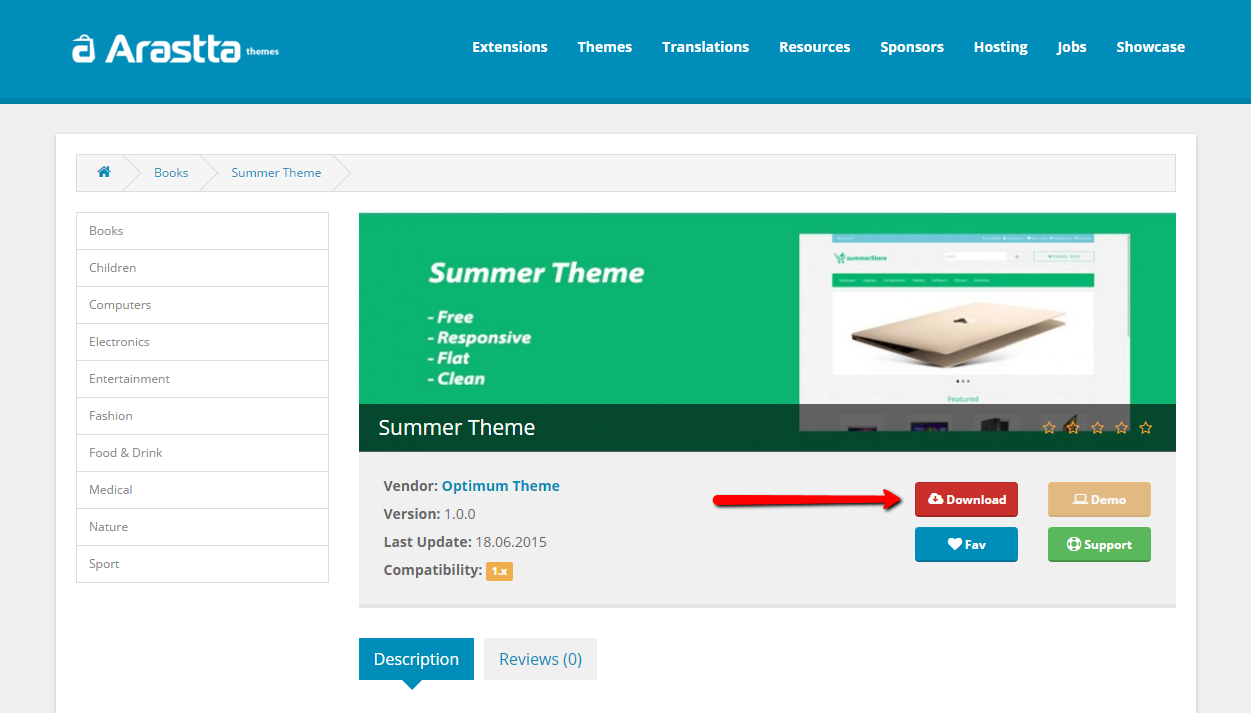Viewport: 1251px width, 713px height.
Task: Open the theme Demo button
Action: point(1099,499)
